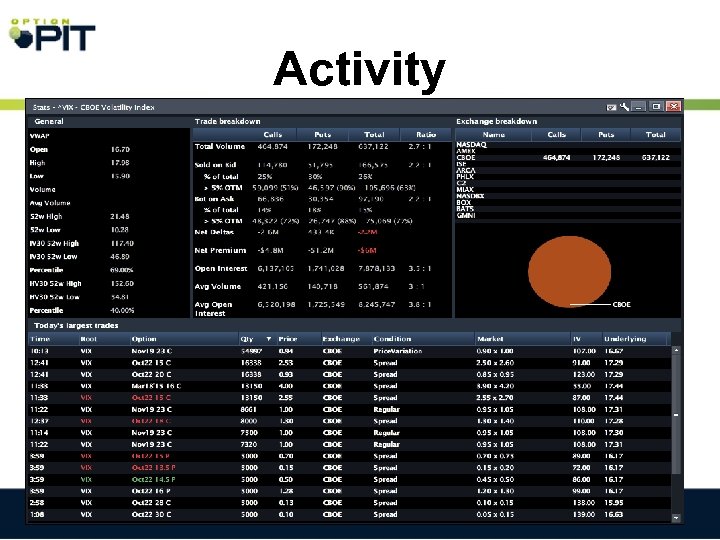Select the BATS row in Exchange breakdown
720x540 pixels.
568,209
